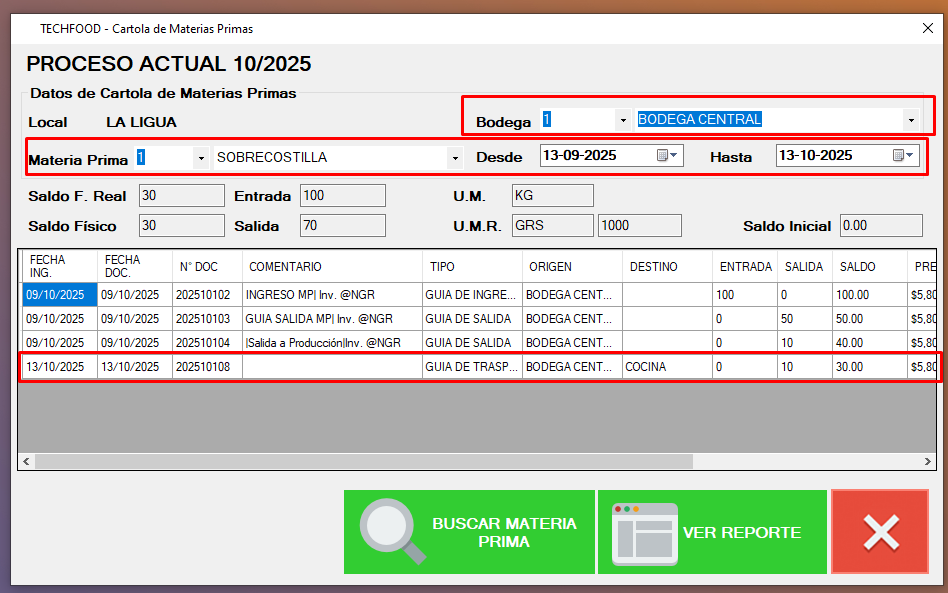Click the report window icon in Ver Reporte
The height and width of the screenshot is (593, 948).
coord(644,532)
